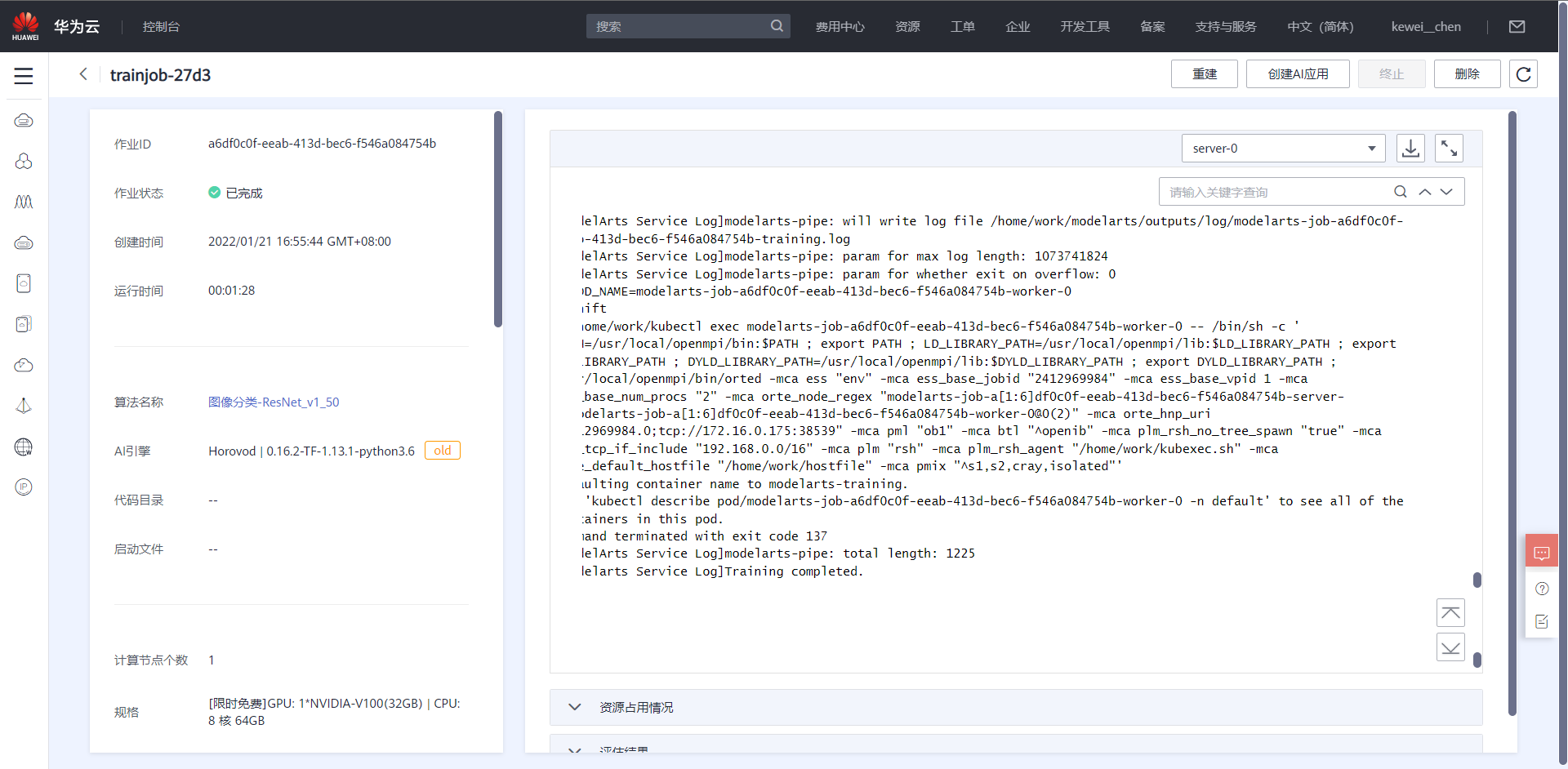Open the 工单 menu
This screenshot has height=769, width=1568.
click(x=962, y=27)
